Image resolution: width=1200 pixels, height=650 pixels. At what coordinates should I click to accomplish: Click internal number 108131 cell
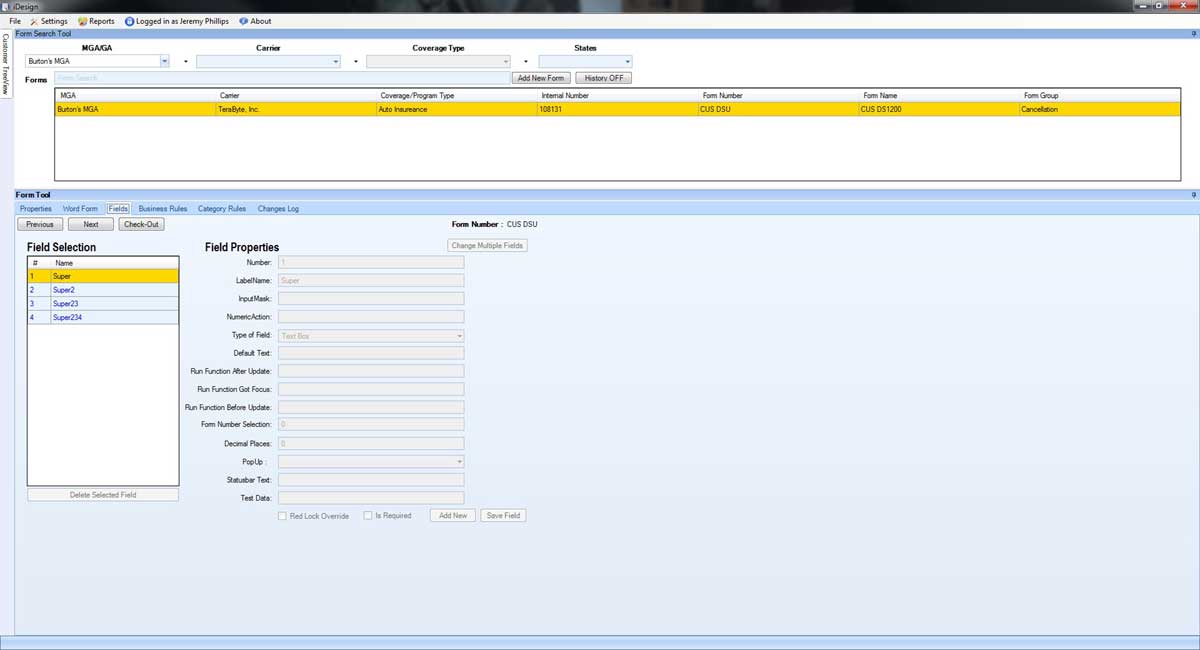click(617, 109)
